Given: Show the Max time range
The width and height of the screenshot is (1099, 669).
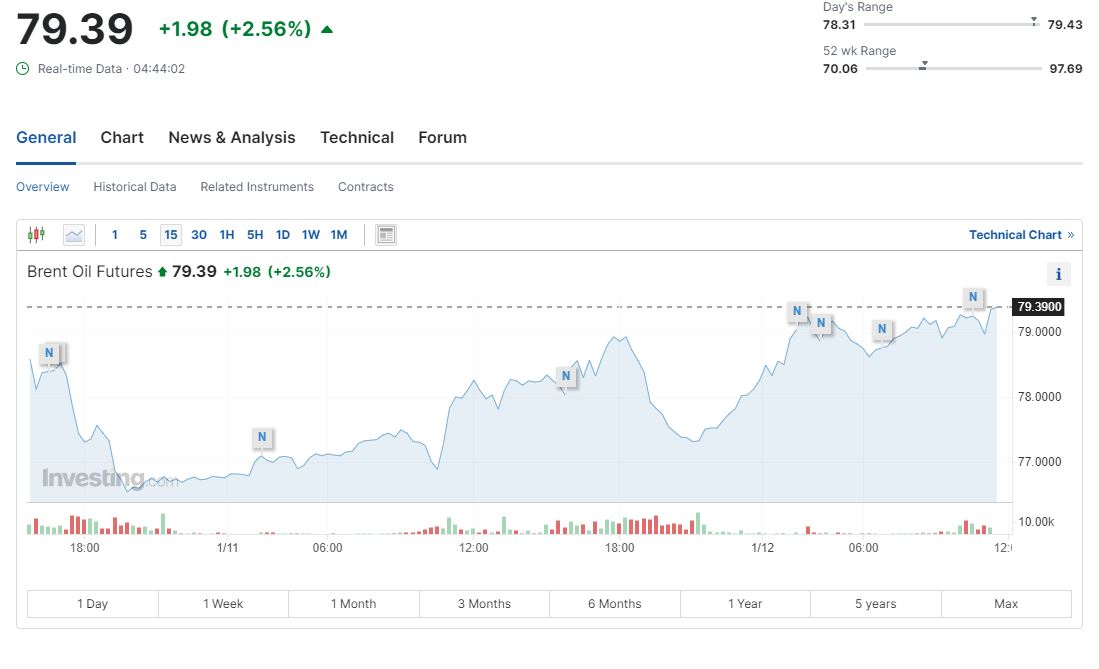Looking at the screenshot, I should [x=1006, y=604].
